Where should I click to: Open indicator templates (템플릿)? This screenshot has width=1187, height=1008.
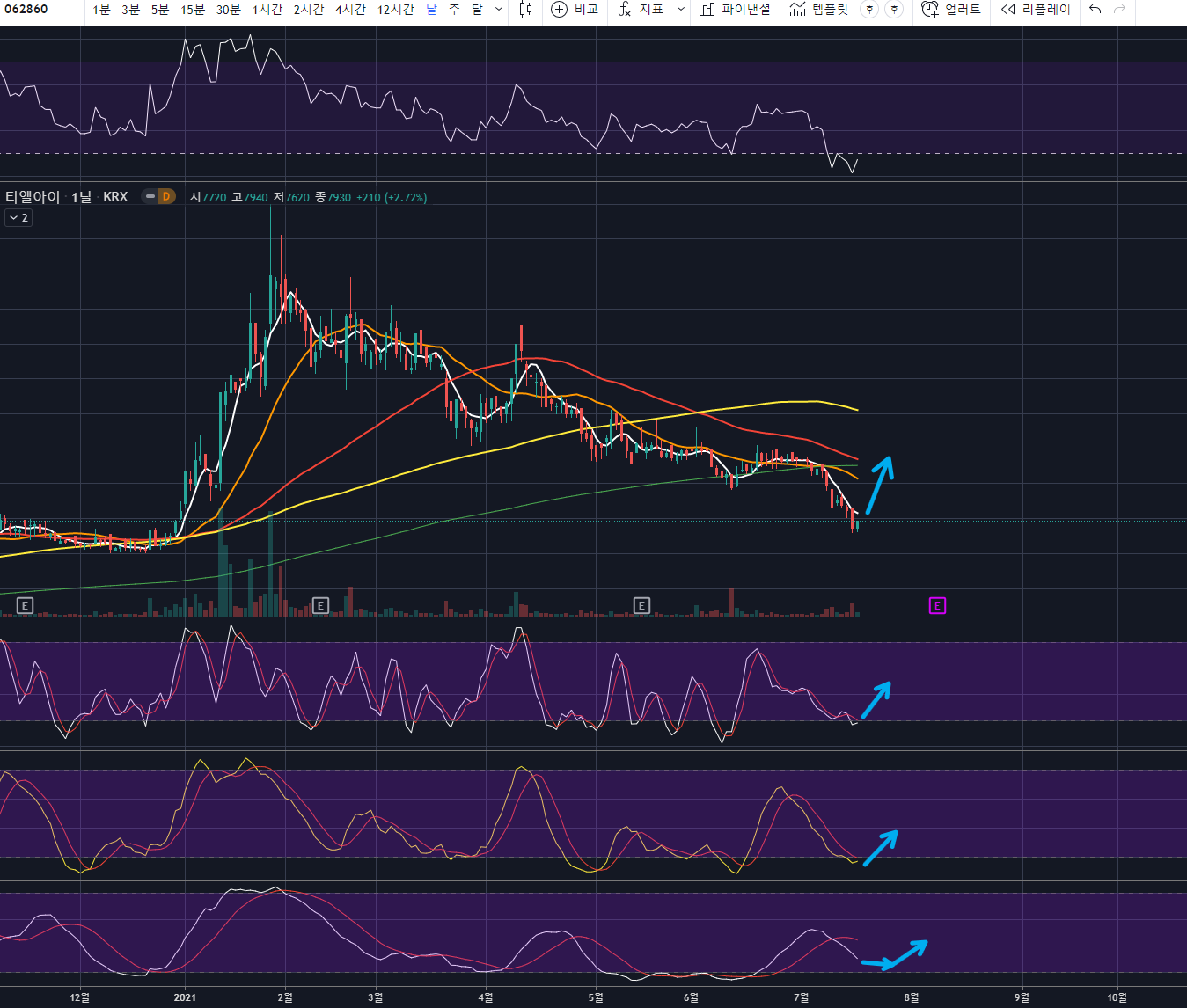819,10
